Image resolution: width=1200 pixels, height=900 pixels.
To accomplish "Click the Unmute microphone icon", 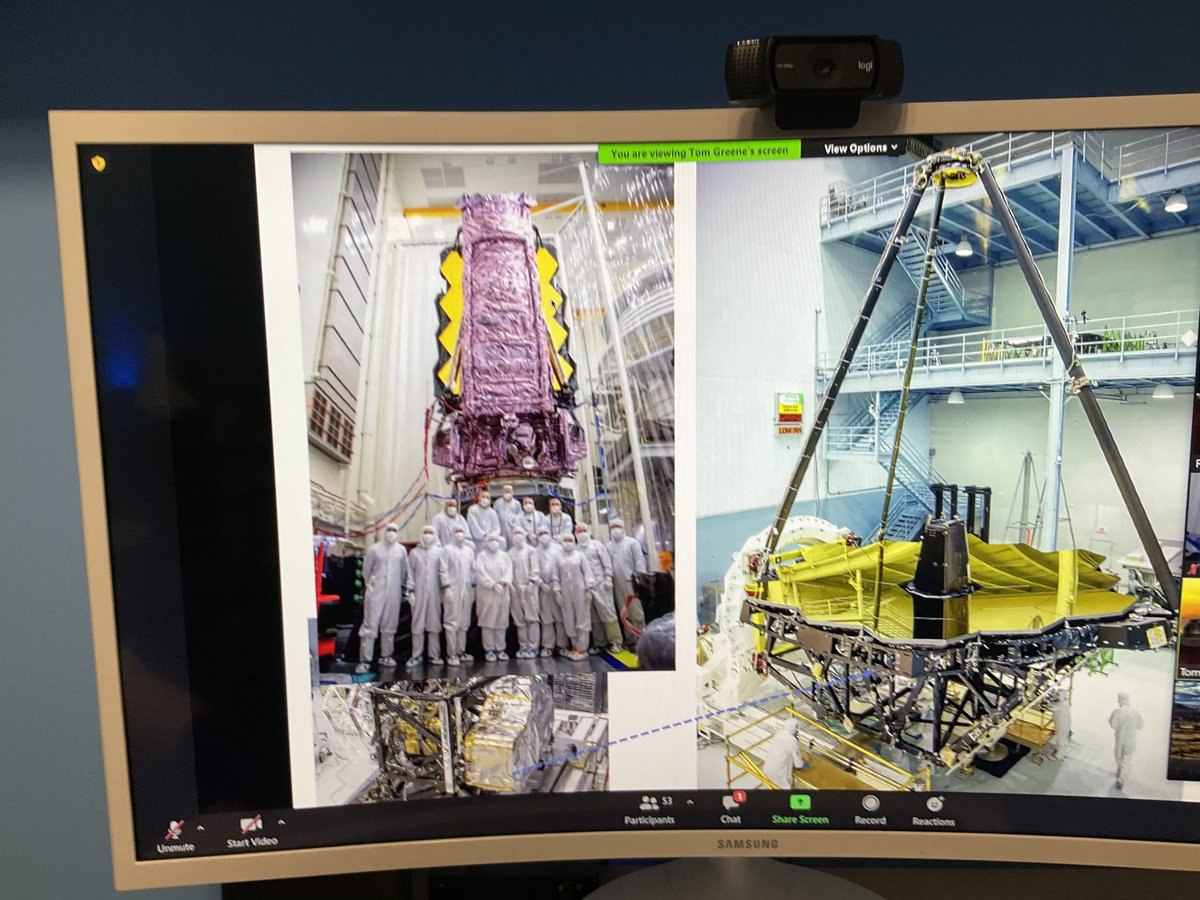I will pyautogui.click(x=174, y=829).
